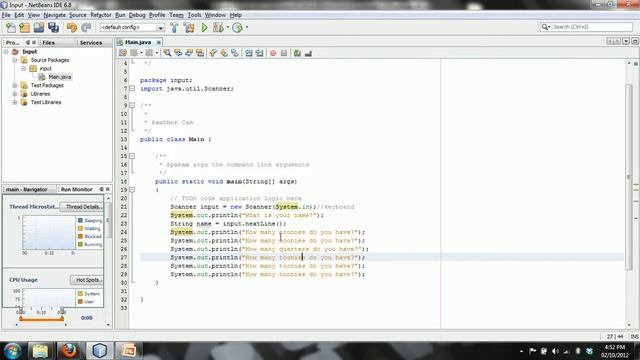This screenshot has height=360, width=640.
Task: Open the Profile menu
Action: [x=157, y=15]
